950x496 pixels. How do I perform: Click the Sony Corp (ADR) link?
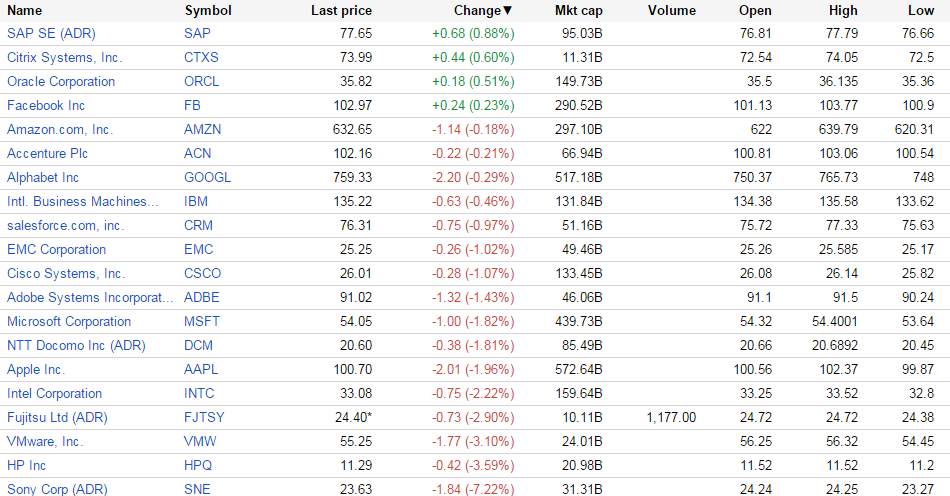pos(57,489)
